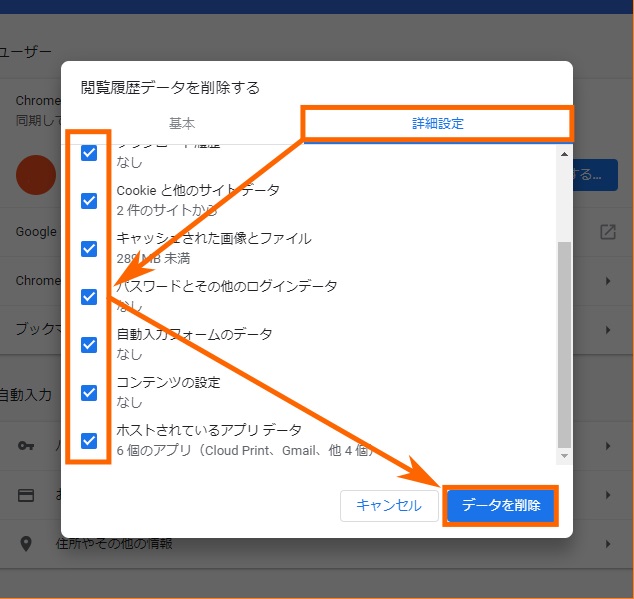Click the キャッシュされた画像とファイル label text
Viewport: 634px width, 599px height.
pyautogui.click(x=214, y=238)
